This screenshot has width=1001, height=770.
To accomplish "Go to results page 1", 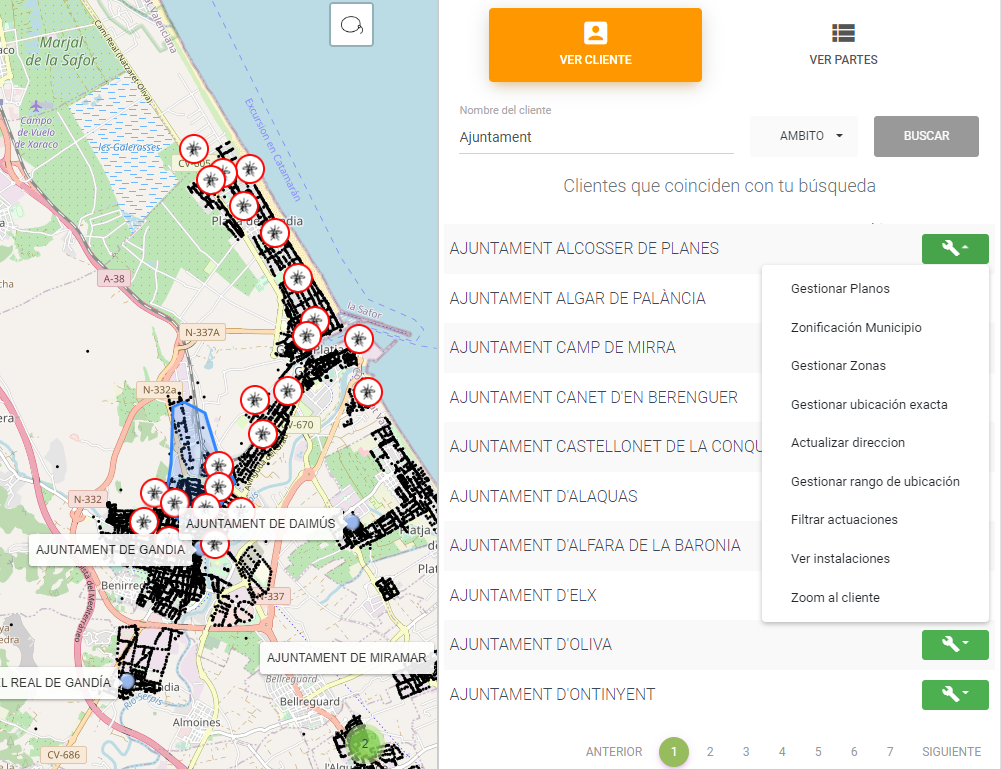I will (674, 752).
